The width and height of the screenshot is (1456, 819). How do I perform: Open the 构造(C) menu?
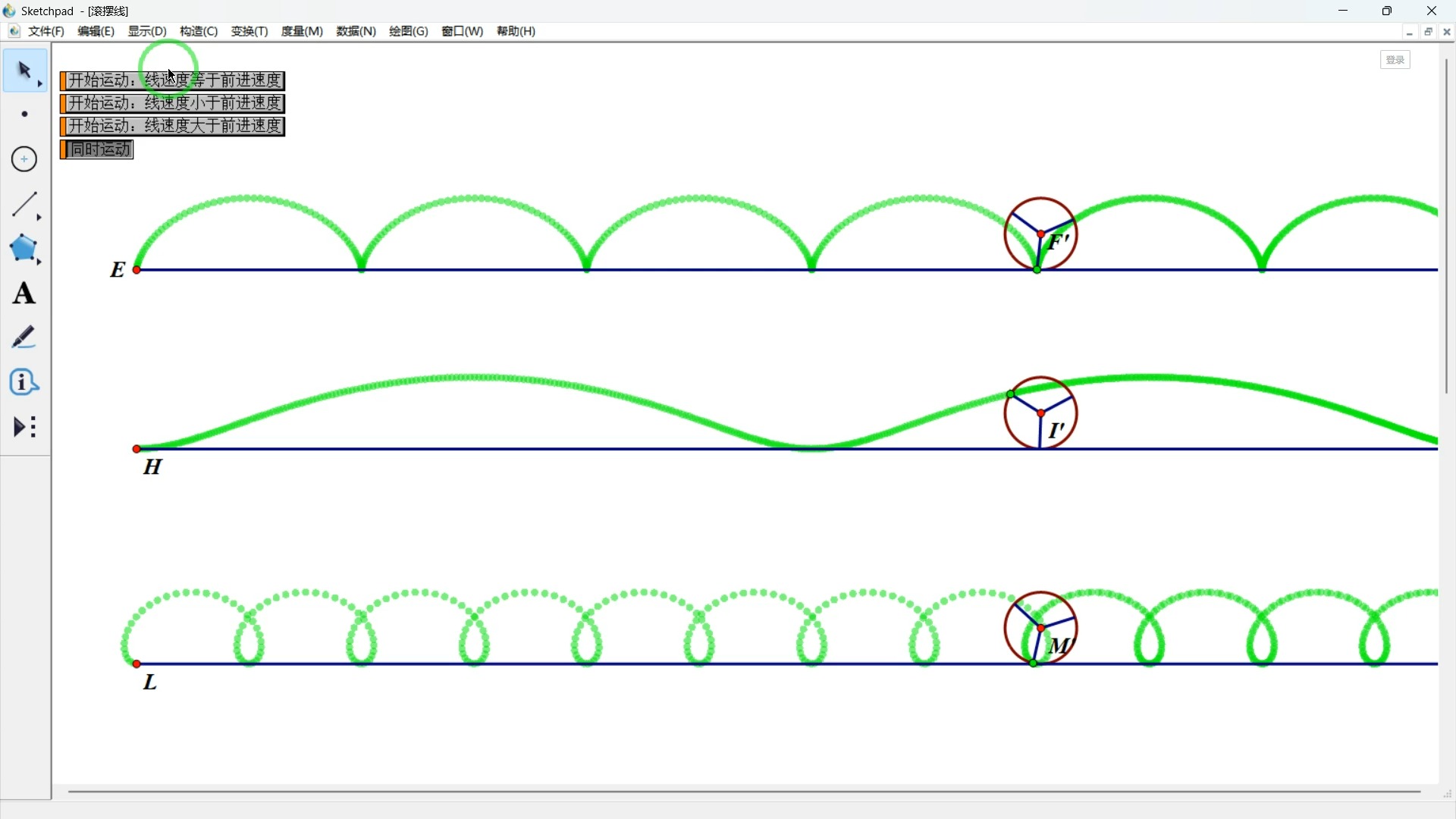199,31
